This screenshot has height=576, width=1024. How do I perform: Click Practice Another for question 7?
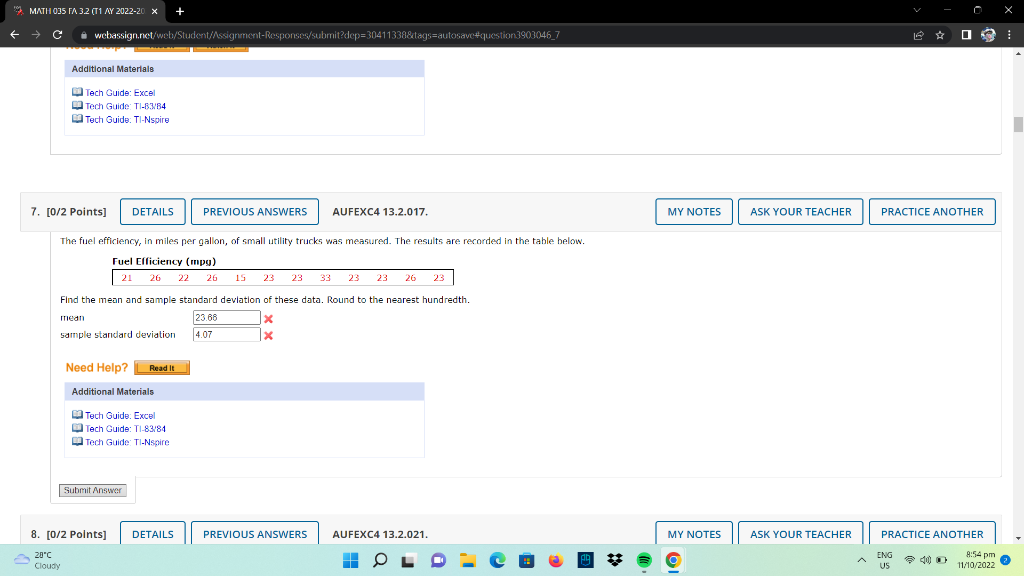(x=932, y=212)
